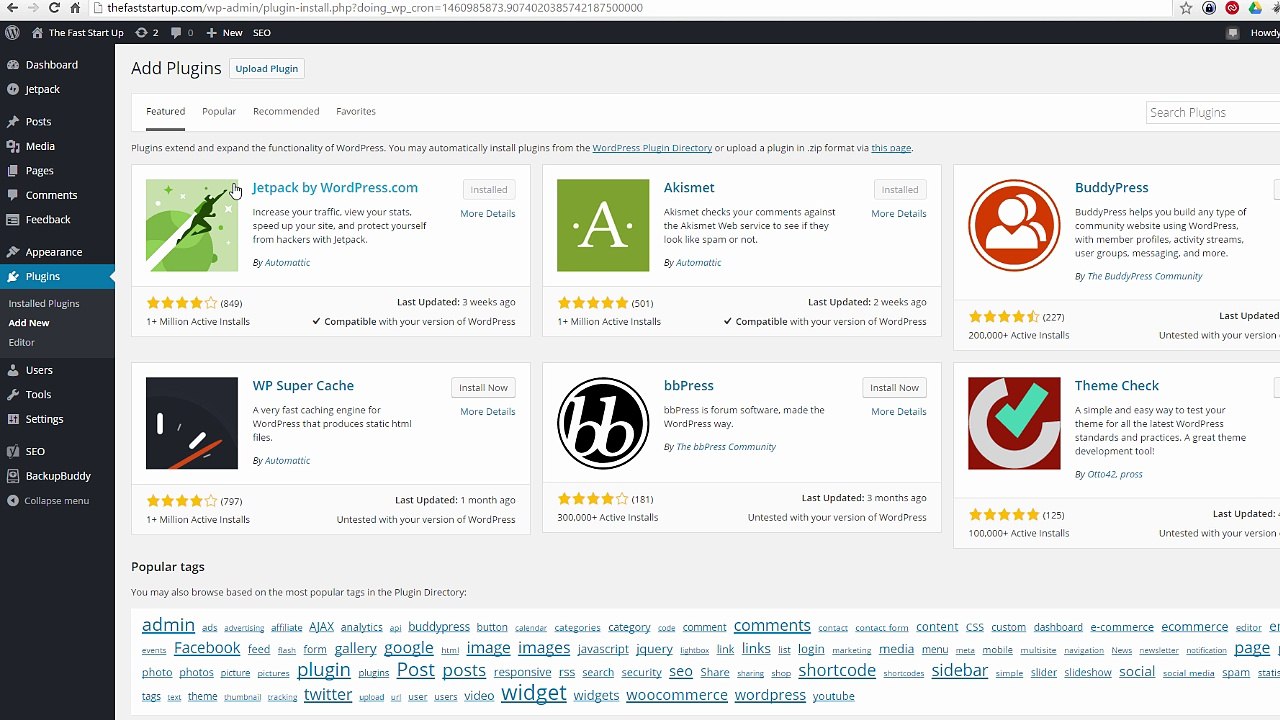The width and height of the screenshot is (1280, 720).
Task: Click the browser back arrow
Action: point(10,8)
